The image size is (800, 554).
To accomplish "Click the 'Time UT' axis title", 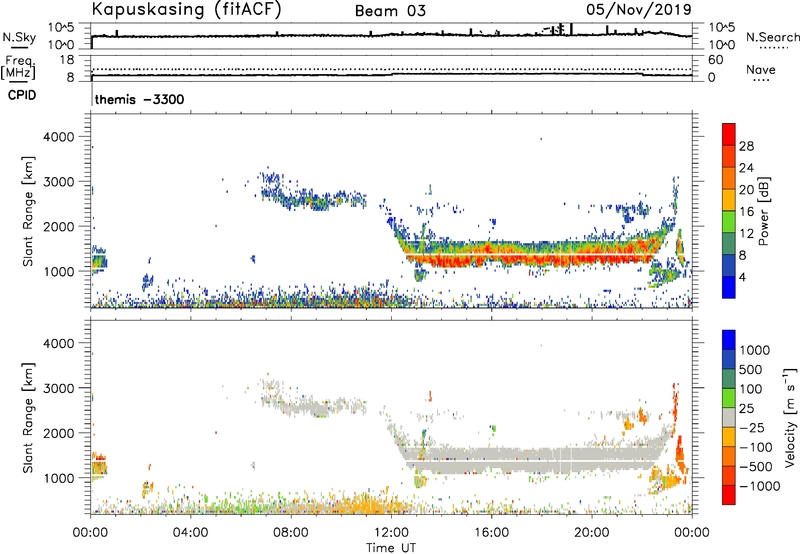I will tap(391, 548).
